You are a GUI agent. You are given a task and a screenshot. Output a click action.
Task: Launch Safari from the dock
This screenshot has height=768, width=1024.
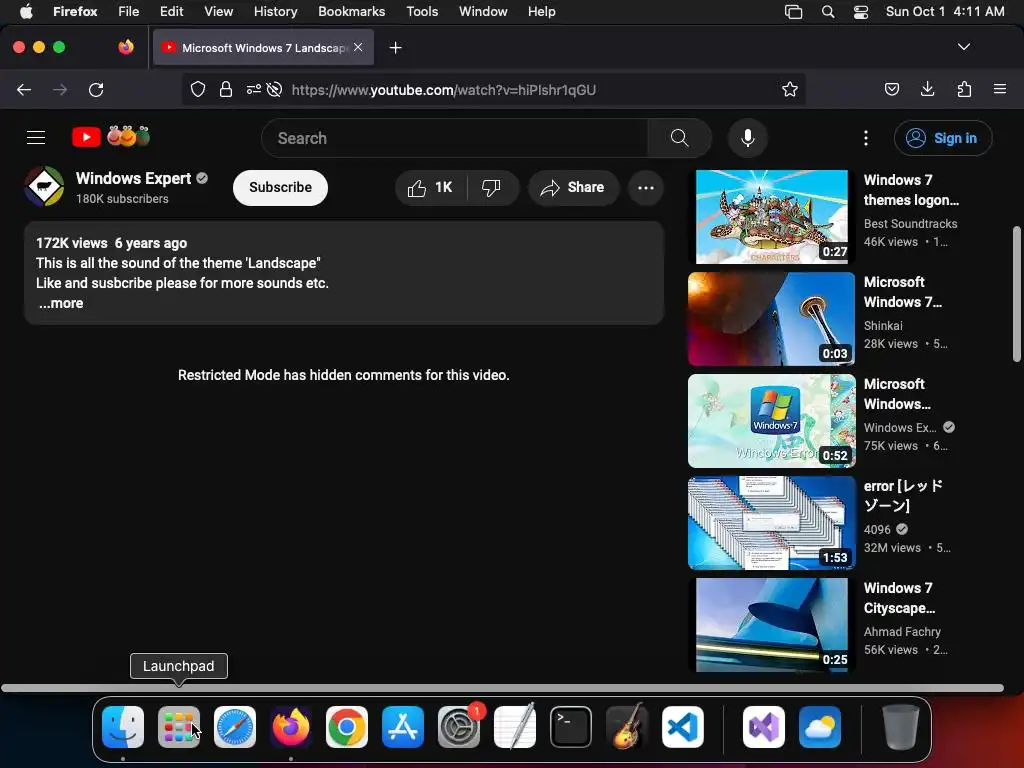point(235,727)
